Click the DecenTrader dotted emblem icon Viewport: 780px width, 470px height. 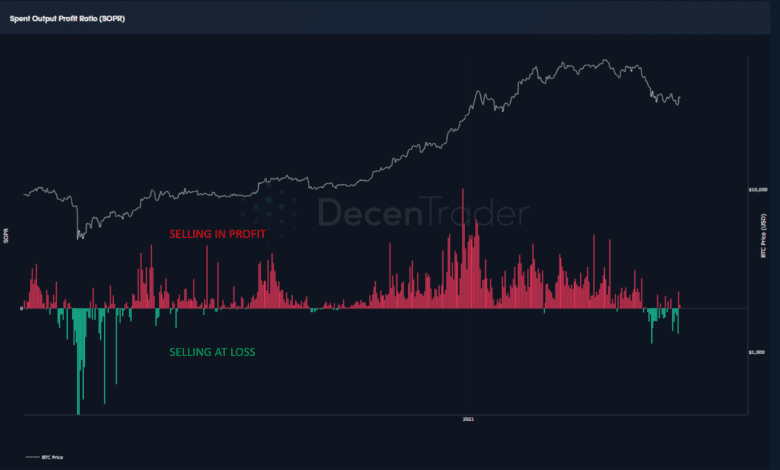pyautogui.click(x=269, y=207)
